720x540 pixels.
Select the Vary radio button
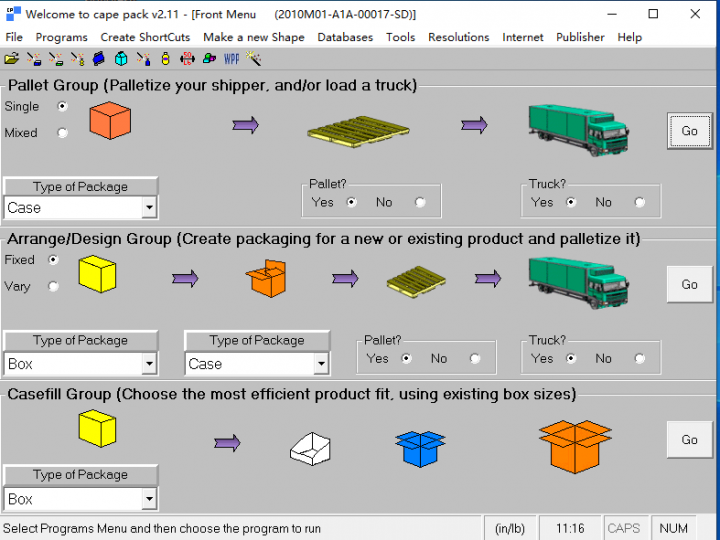tap(54, 286)
